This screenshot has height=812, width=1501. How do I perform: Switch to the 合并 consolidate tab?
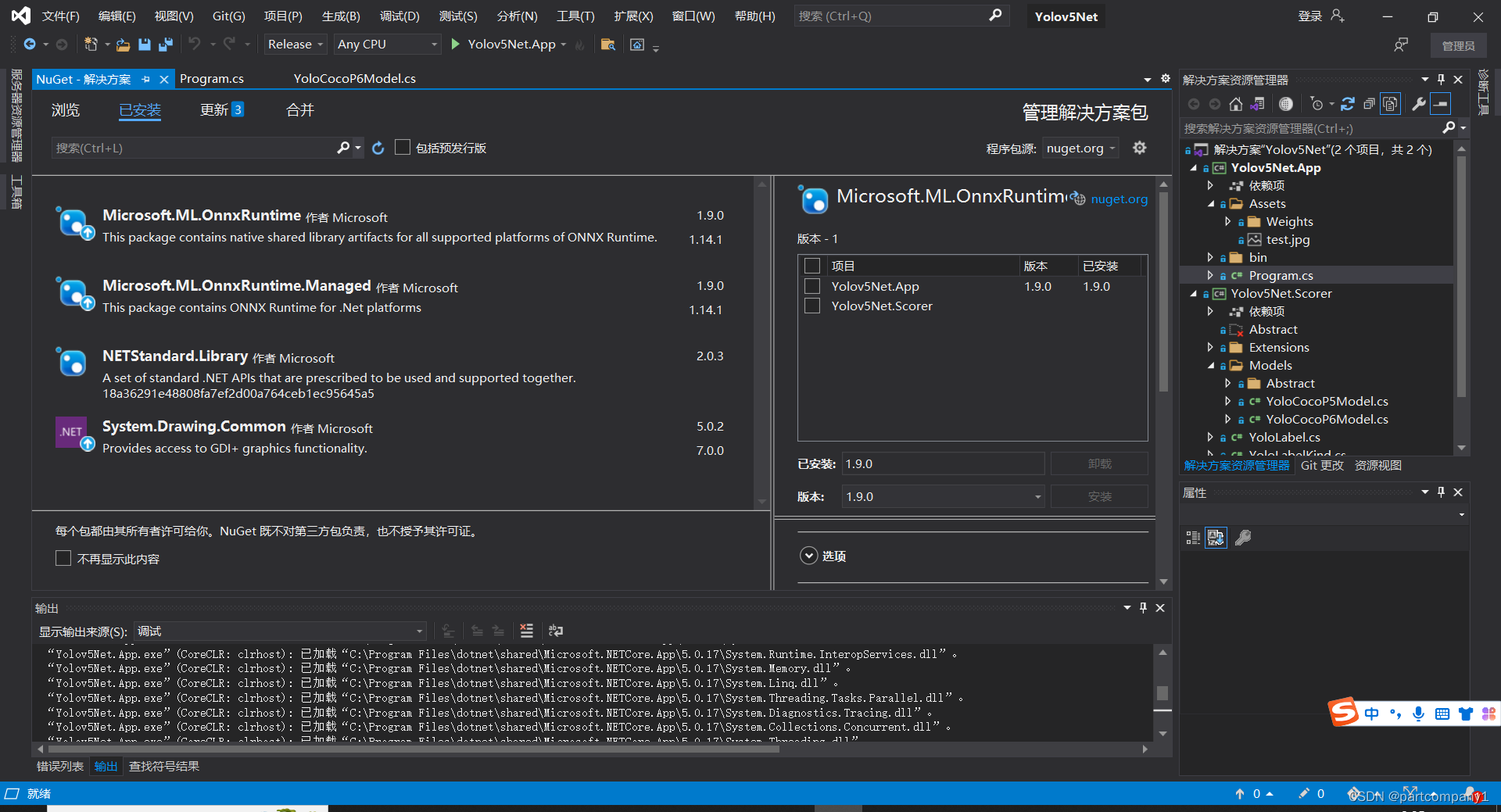coord(299,110)
